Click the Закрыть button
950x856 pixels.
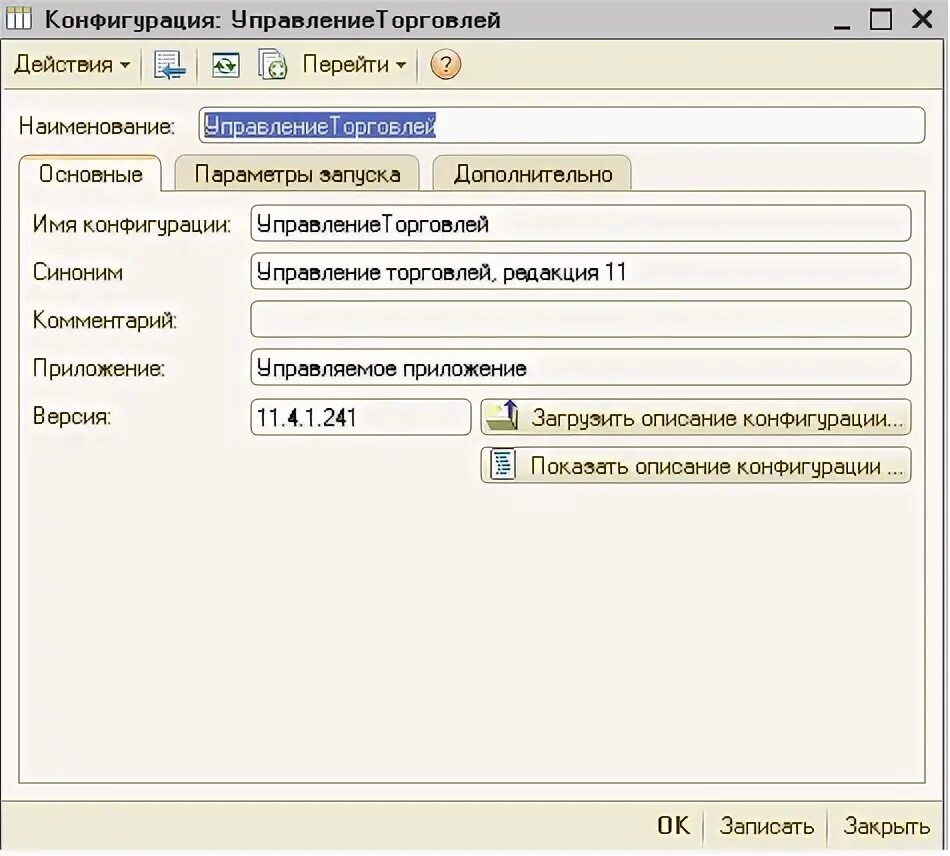pos(886,825)
